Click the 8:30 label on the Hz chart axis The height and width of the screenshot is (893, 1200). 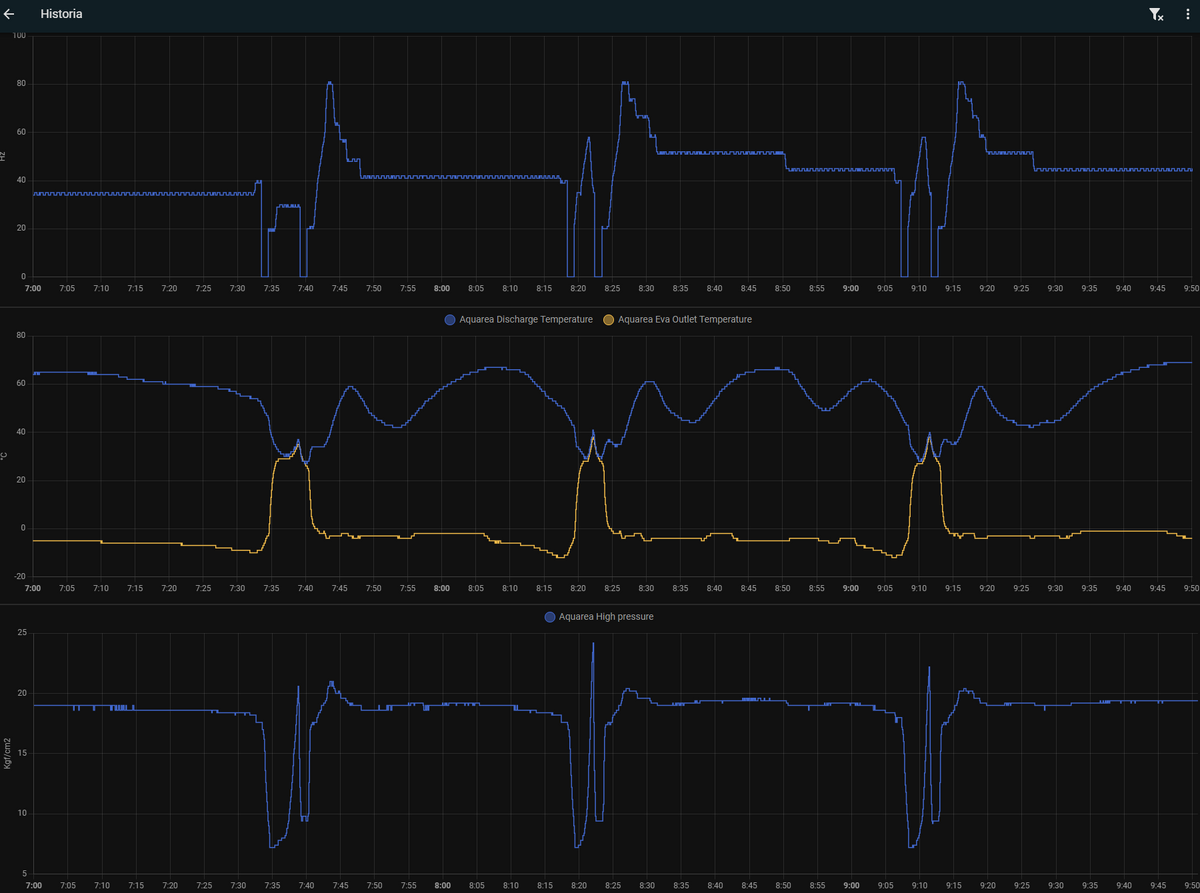(x=646, y=289)
